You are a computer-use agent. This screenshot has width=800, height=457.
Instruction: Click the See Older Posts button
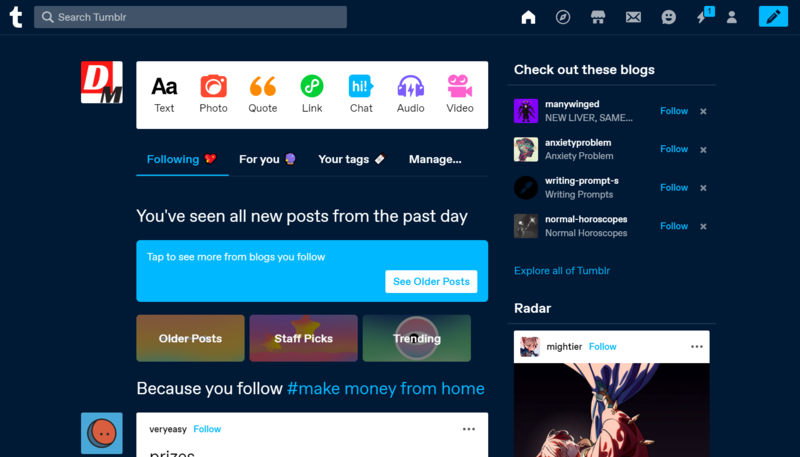coord(431,282)
